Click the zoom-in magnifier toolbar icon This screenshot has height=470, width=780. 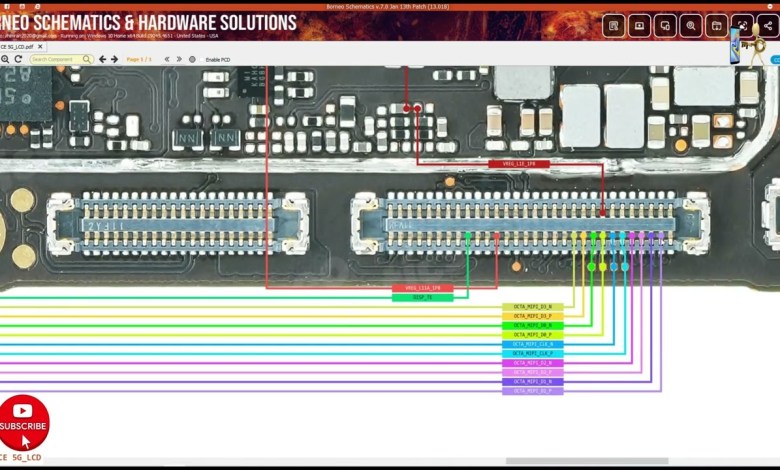coord(5,59)
